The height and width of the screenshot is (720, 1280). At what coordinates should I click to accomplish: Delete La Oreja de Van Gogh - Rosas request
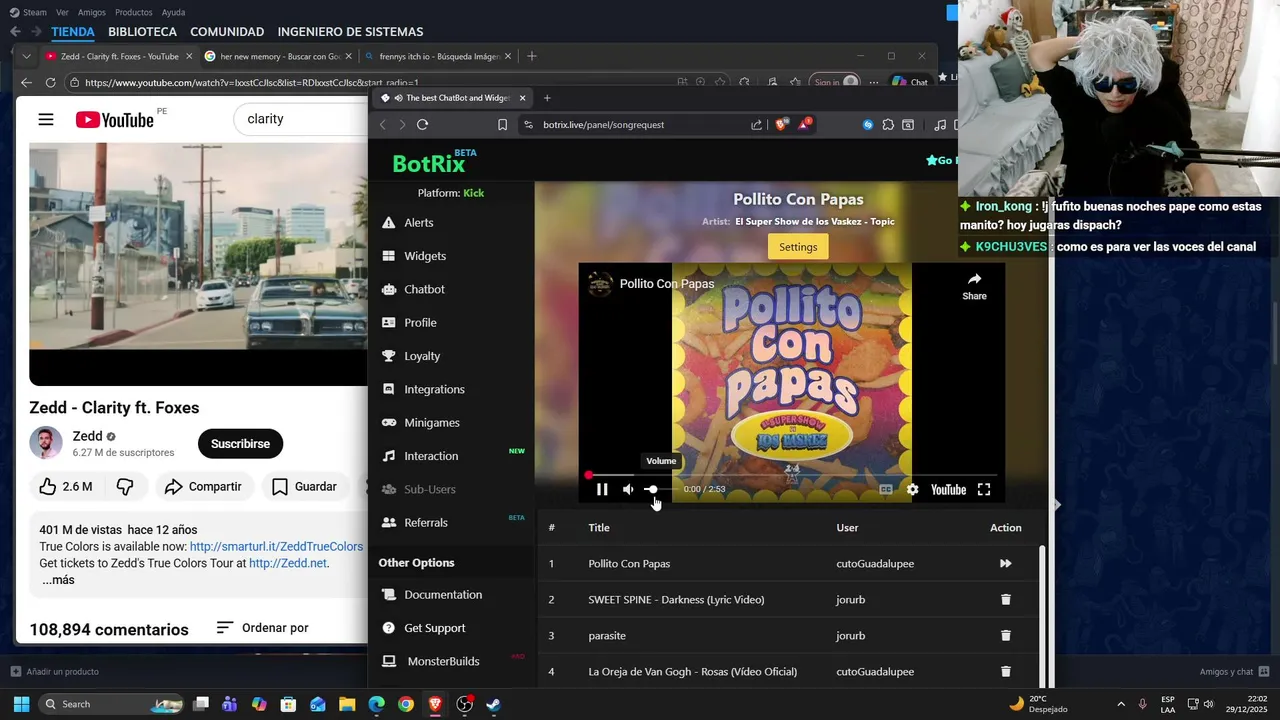coord(1005,672)
